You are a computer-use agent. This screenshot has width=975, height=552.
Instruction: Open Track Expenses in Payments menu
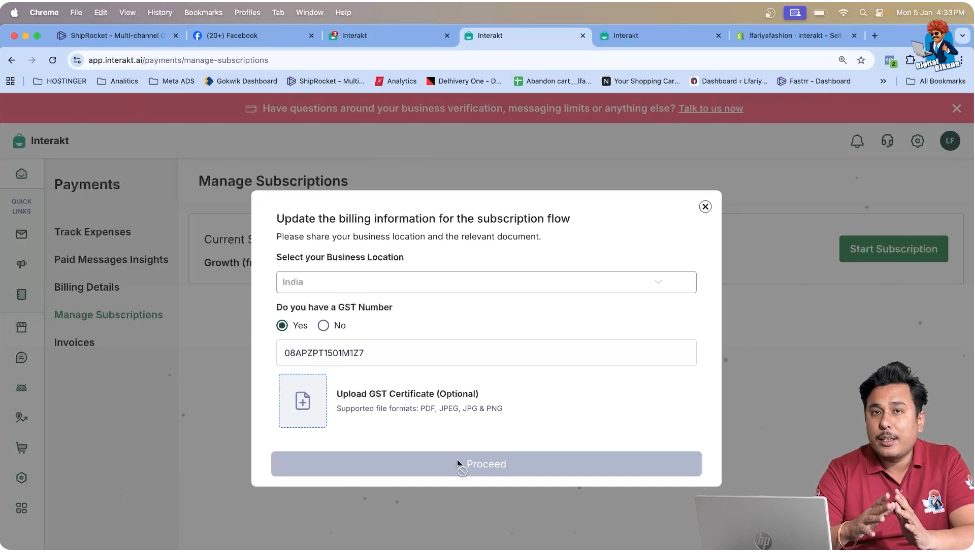click(x=93, y=232)
